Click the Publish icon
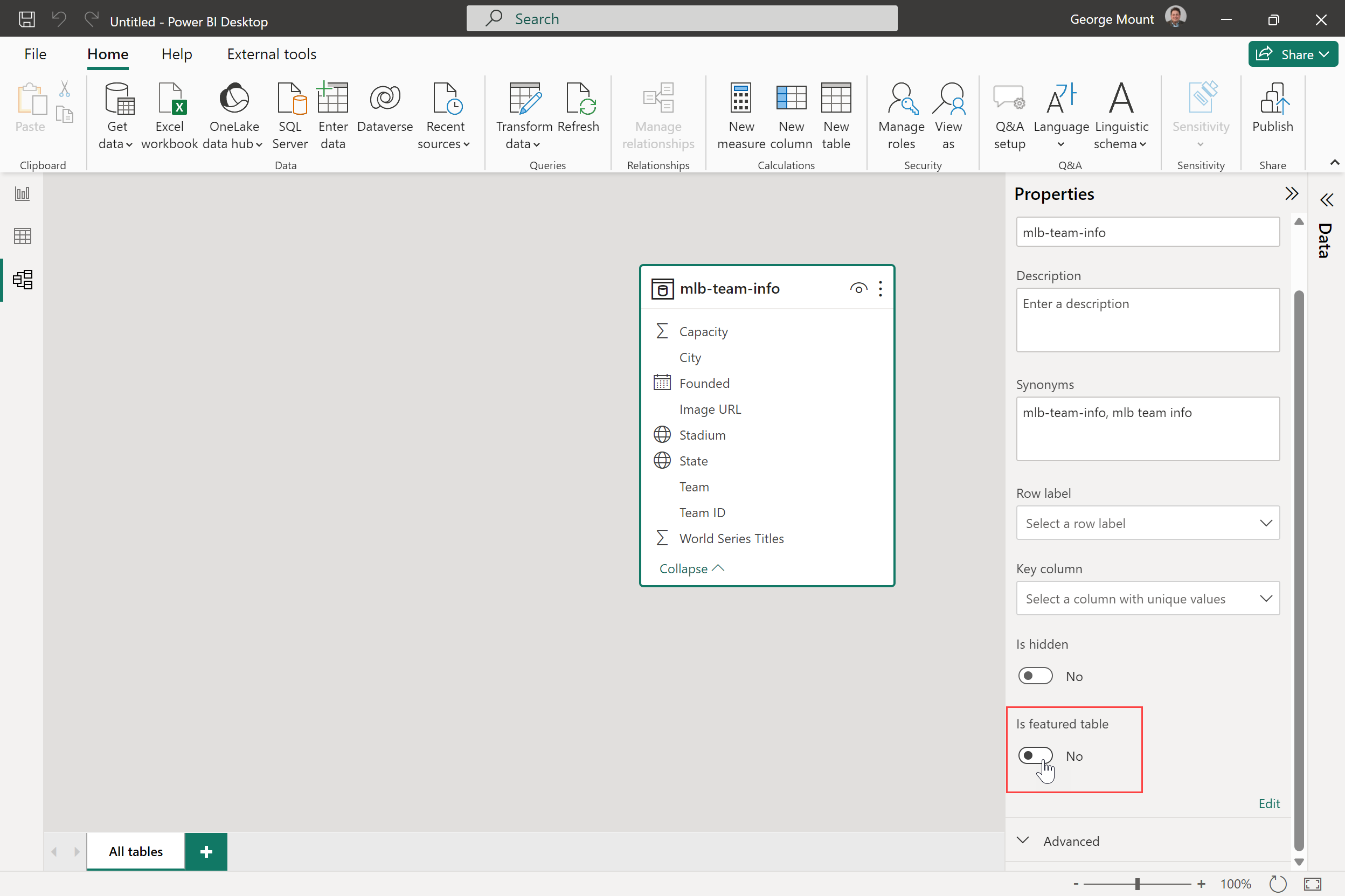This screenshot has height=896, width=1345. [x=1272, y=100]
